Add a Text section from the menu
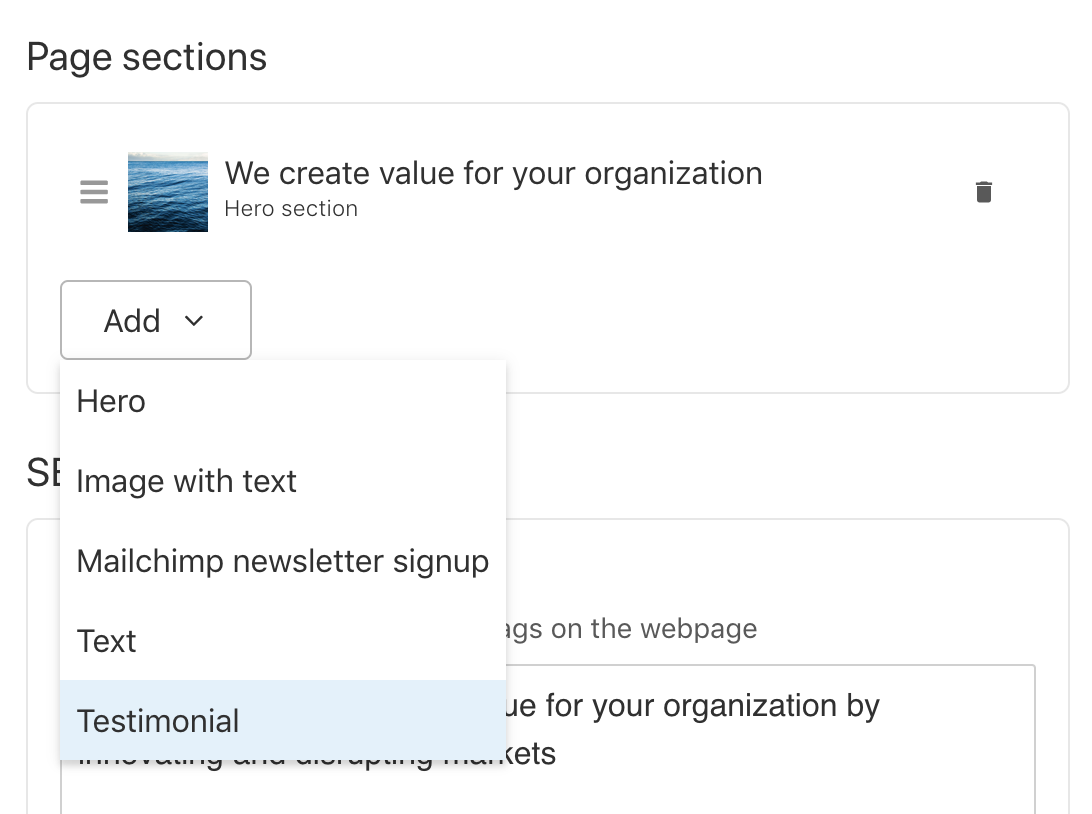The image size is (1092, 814). coord(106,641)
